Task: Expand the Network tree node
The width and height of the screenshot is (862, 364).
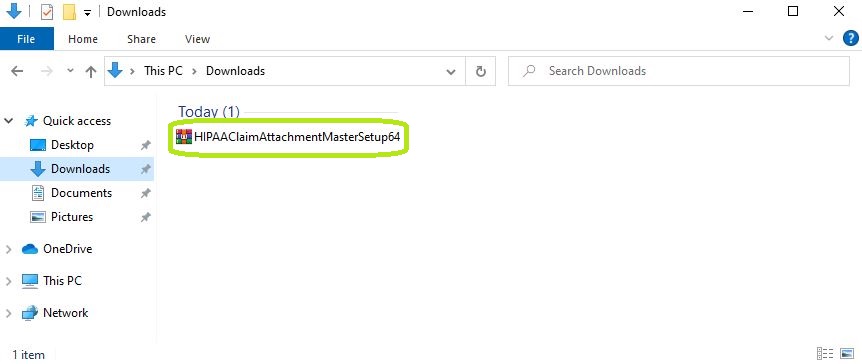Action: (x=9, y=313)
